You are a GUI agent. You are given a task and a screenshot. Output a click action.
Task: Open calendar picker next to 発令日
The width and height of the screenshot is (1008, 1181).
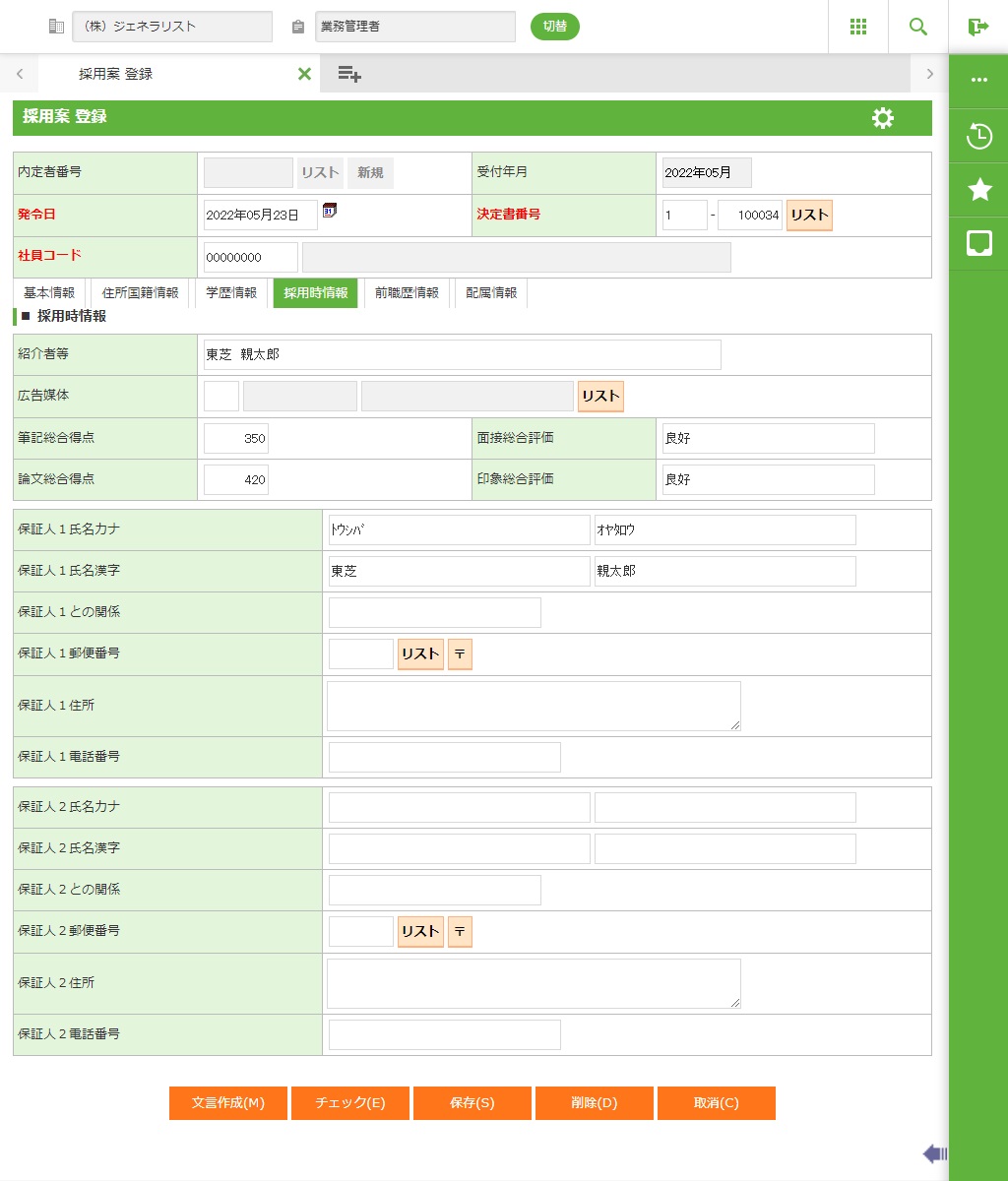330,210
